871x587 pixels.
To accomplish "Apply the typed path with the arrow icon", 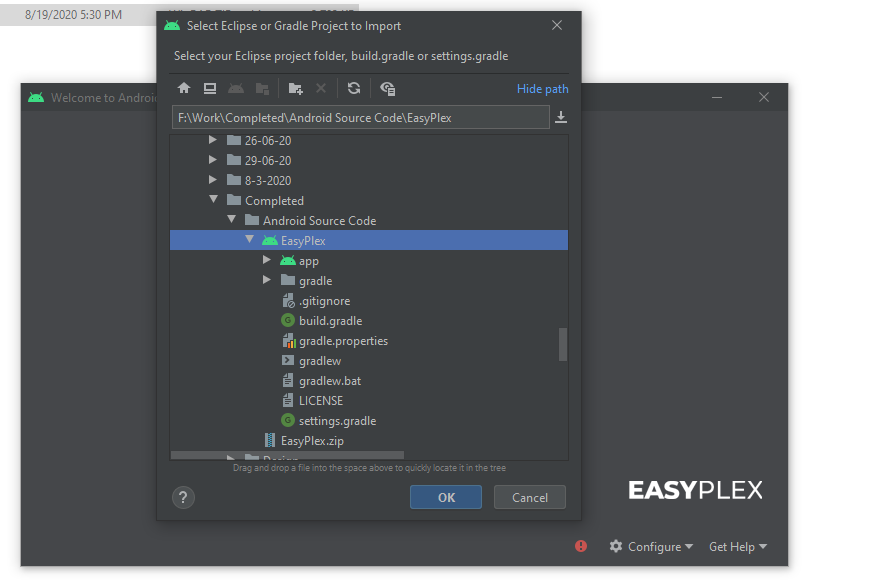I will tap(561, 117).
